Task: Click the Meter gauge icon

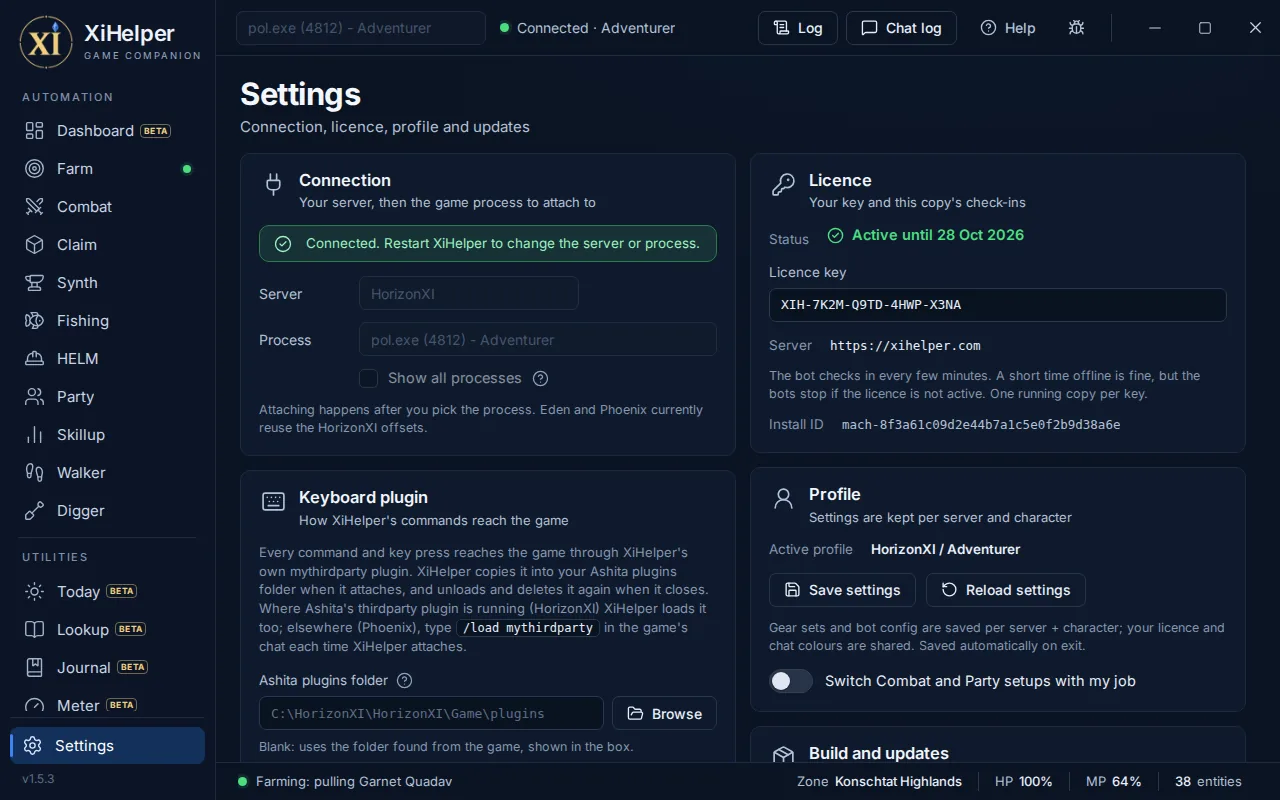Action: 35,706
